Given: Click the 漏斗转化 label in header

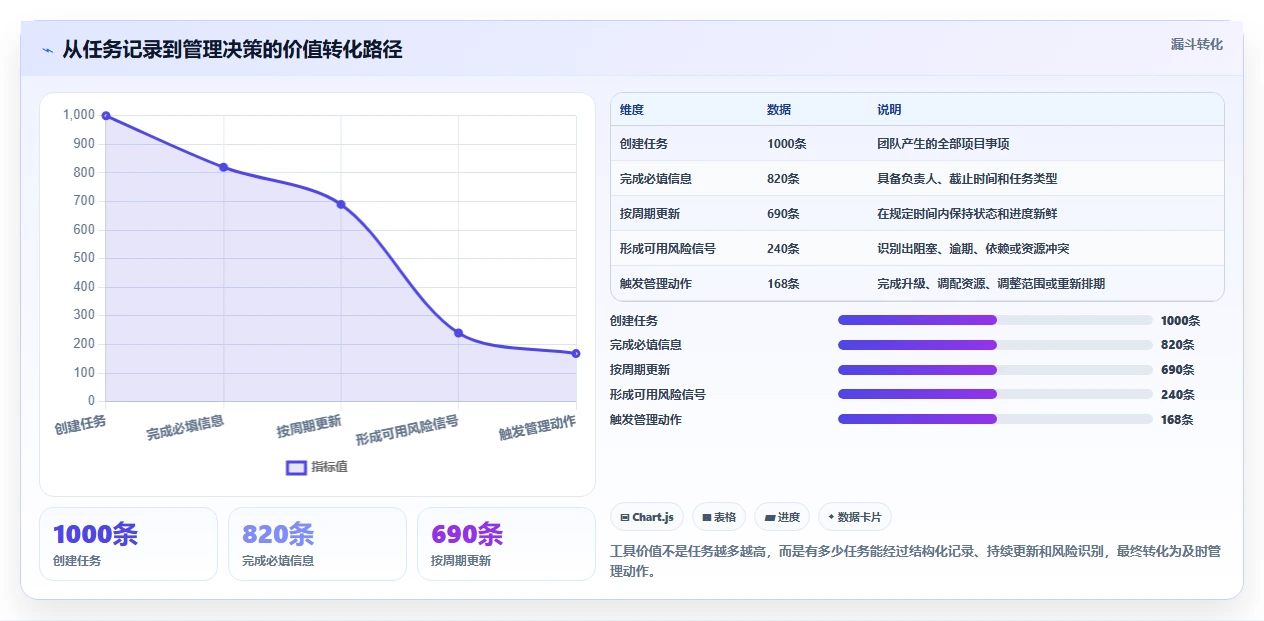Looking at the screenshot, I should (x=1197, y=44).
